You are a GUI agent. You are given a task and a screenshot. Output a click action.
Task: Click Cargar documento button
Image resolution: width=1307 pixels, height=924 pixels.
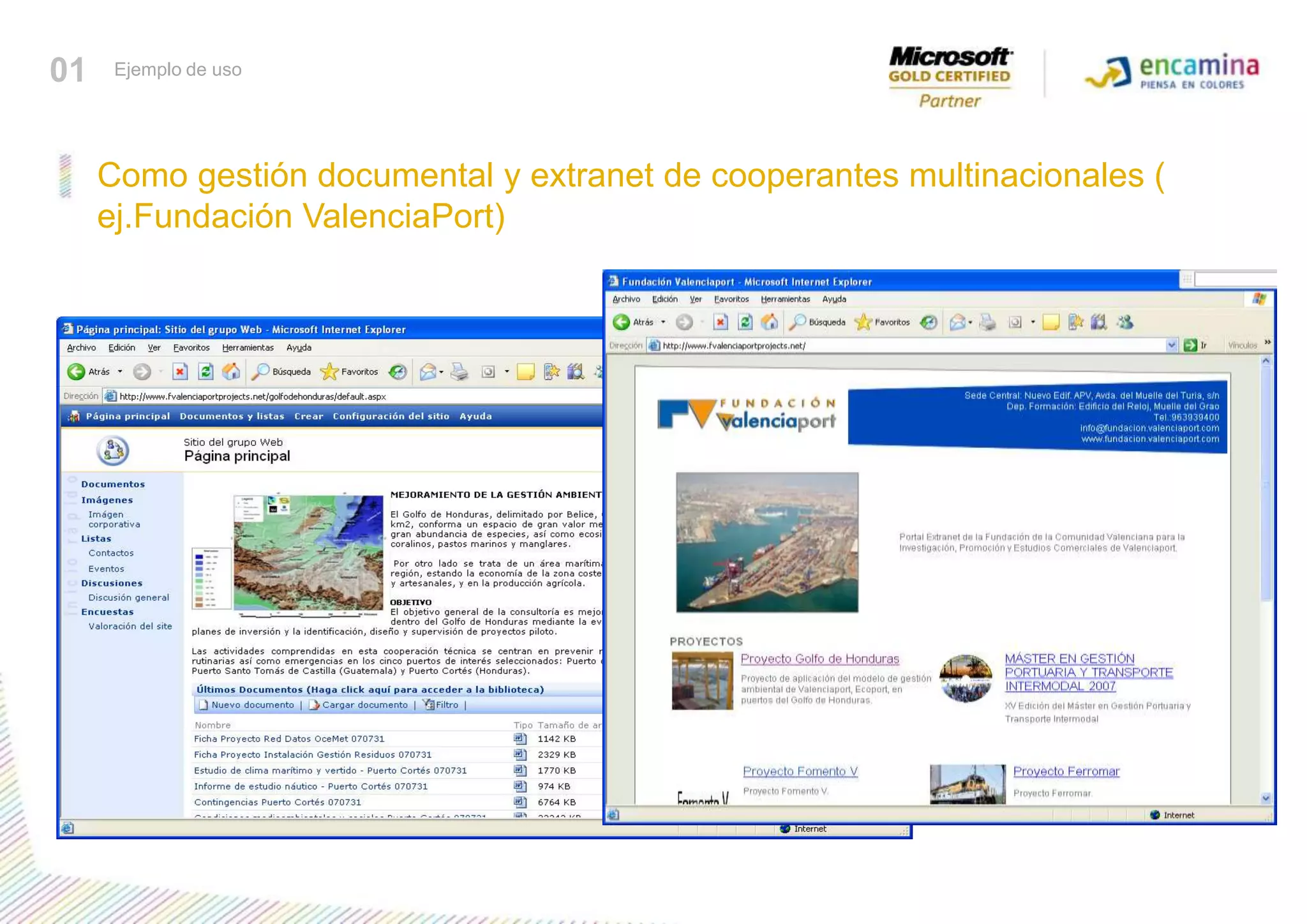(x=359, y=704)
